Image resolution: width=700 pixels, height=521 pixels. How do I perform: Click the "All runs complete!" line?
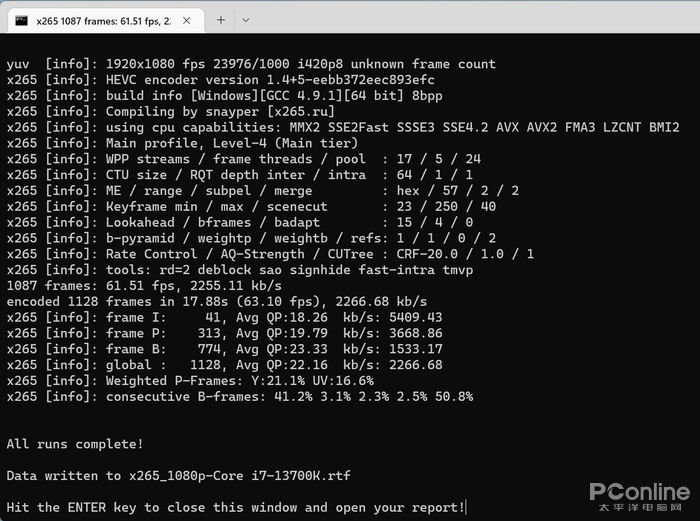tap(75, 443)
